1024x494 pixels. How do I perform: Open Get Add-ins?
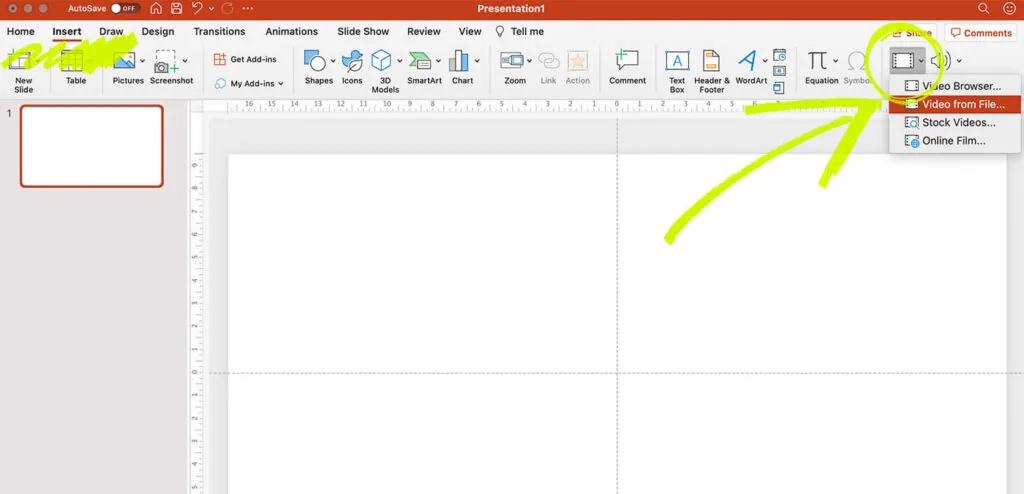[x=245, y=59]
